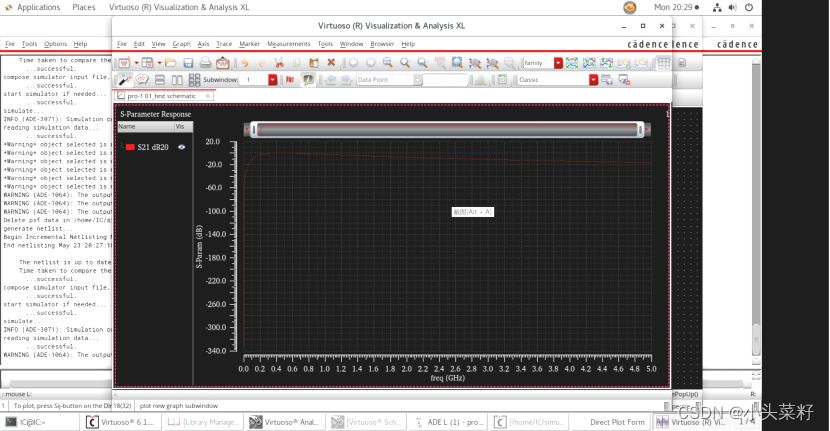The height and width of the screenshot is (431, 830).
Task: Open the new subwindow icon
Action: tap(147, 63)
